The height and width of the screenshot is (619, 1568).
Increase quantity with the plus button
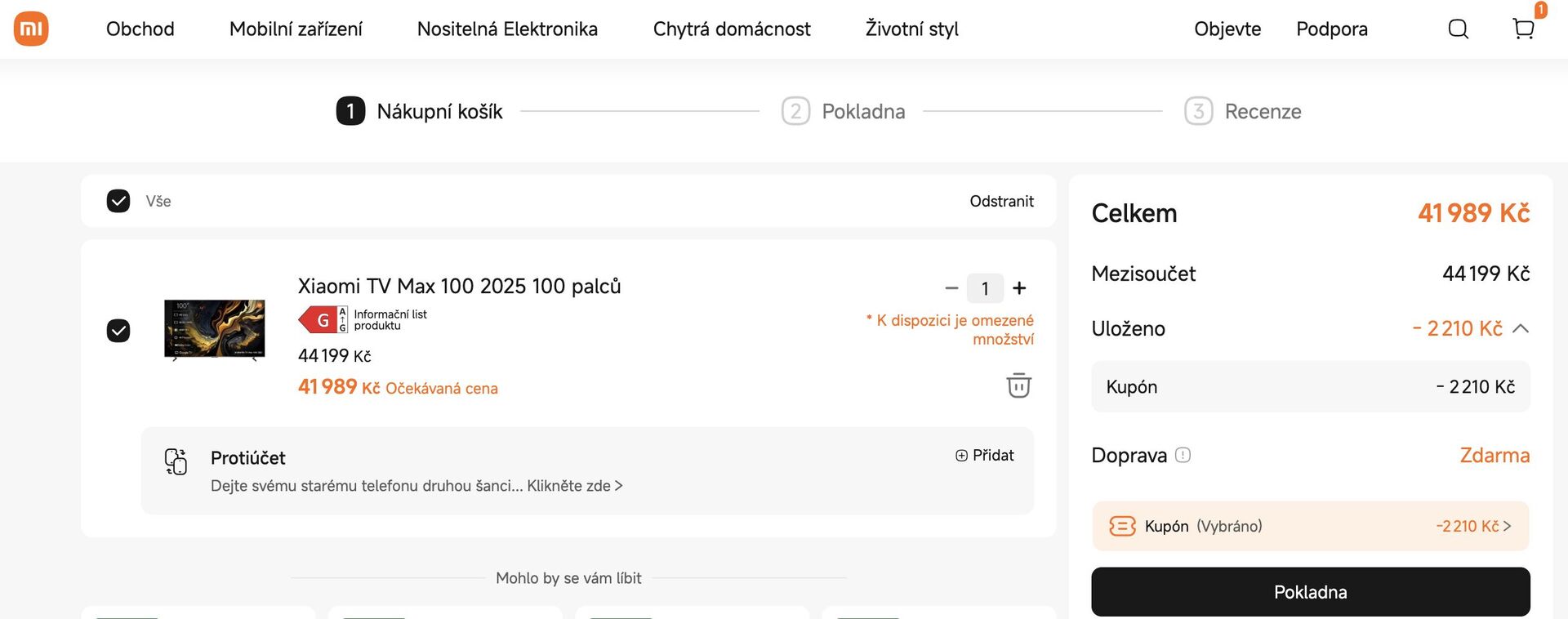tap(1019, 288)
